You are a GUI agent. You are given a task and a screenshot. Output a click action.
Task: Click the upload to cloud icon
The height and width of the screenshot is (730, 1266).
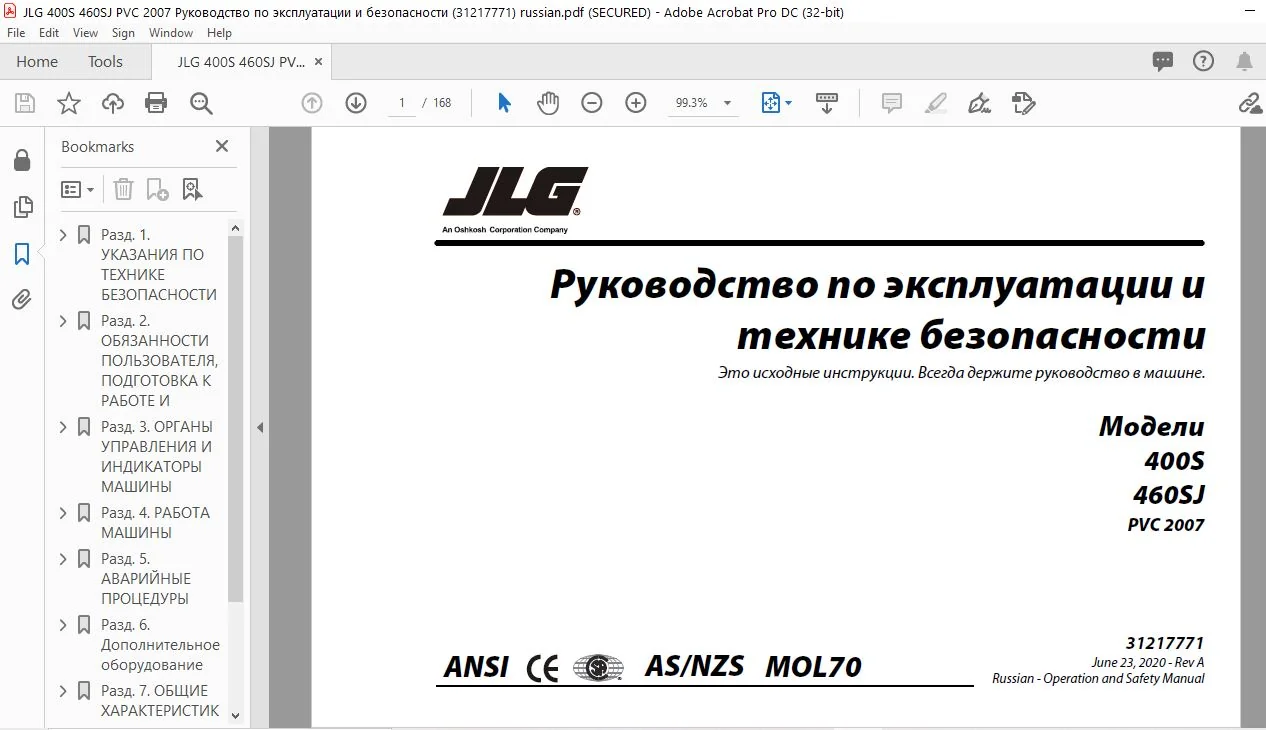(x=113, y=103)
